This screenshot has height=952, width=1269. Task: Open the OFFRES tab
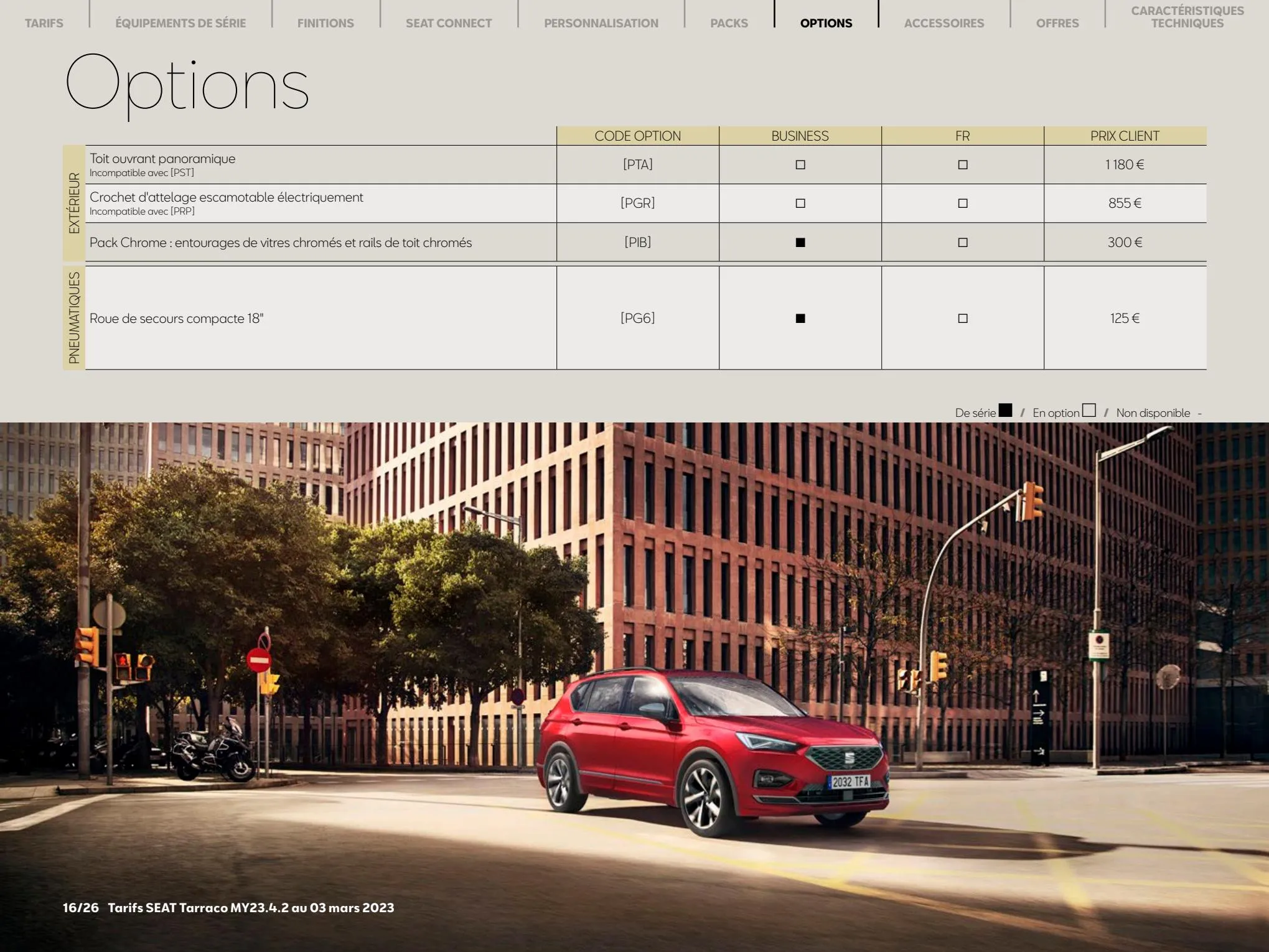pyautogui.click(x=1057, y=23)
